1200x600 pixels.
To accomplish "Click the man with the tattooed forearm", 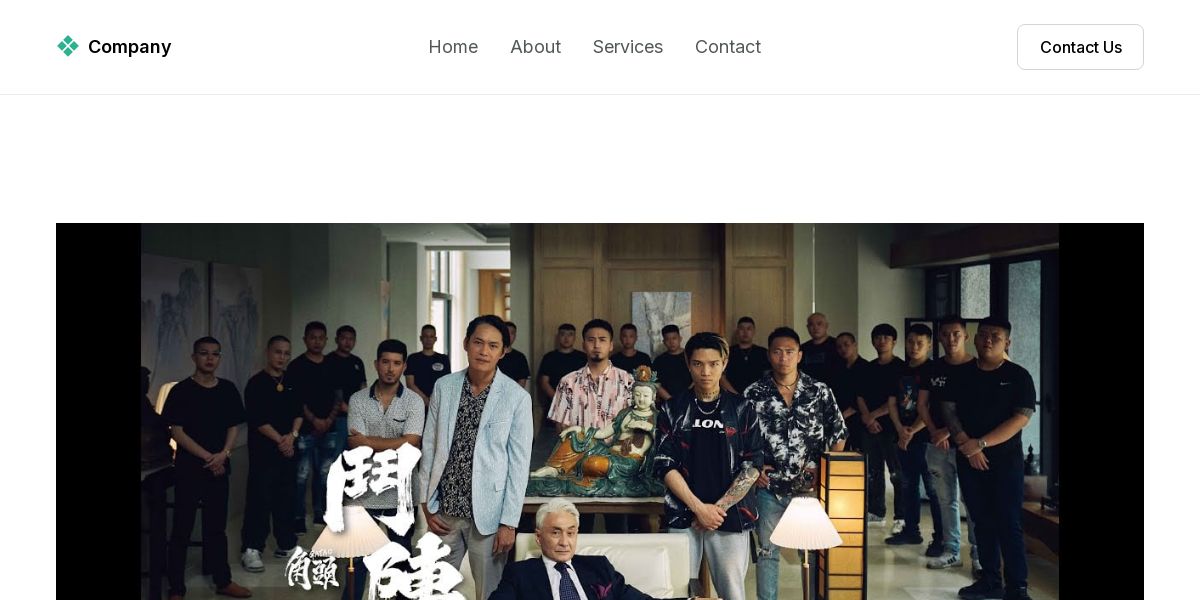I will pos(710,460).
